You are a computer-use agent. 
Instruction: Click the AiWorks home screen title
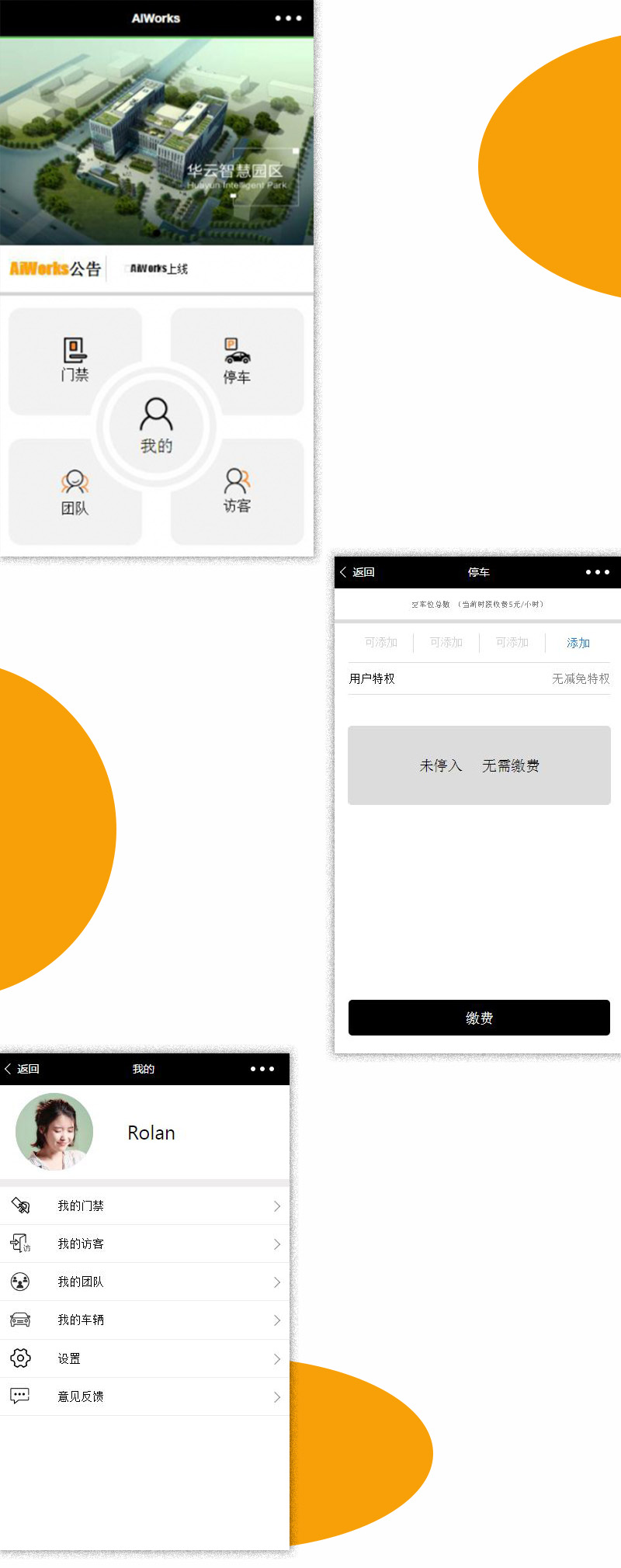coord(156,18)
